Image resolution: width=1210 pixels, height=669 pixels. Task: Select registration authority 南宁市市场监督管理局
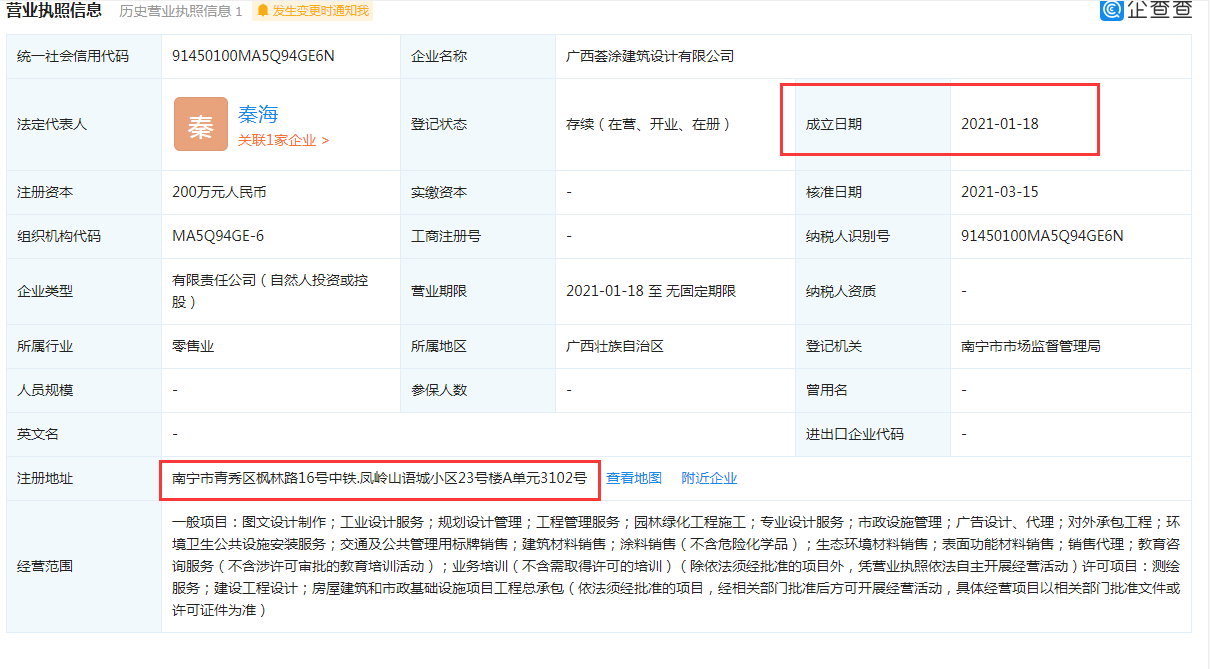point(1031,346)
